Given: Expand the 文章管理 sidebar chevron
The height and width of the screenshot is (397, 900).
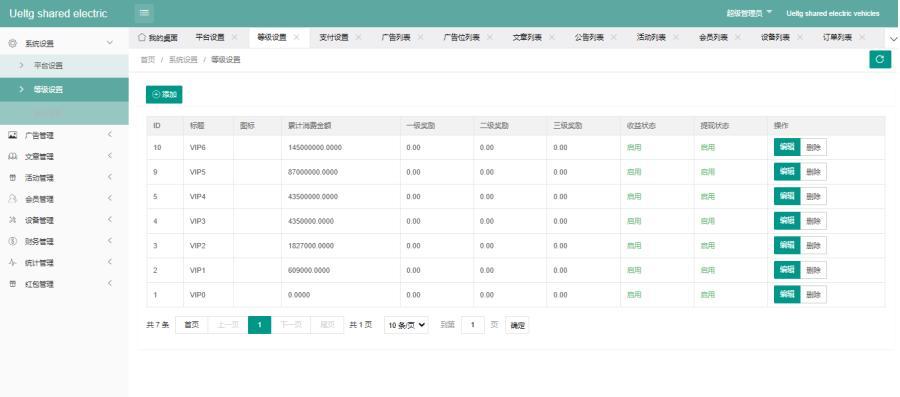Looking at the screenshot, I should [x=110, y=156].
